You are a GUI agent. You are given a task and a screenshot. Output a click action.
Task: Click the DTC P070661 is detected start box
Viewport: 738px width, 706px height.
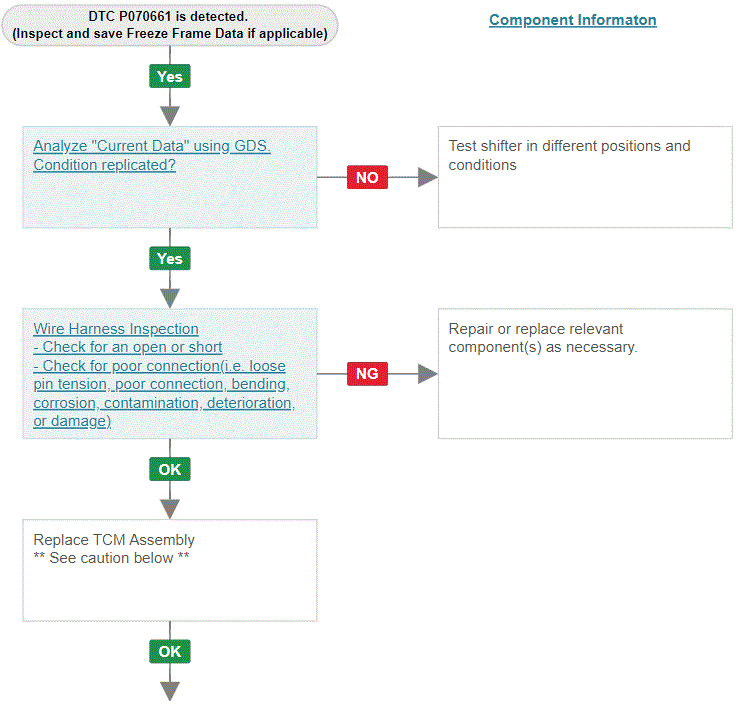point(170,25)
